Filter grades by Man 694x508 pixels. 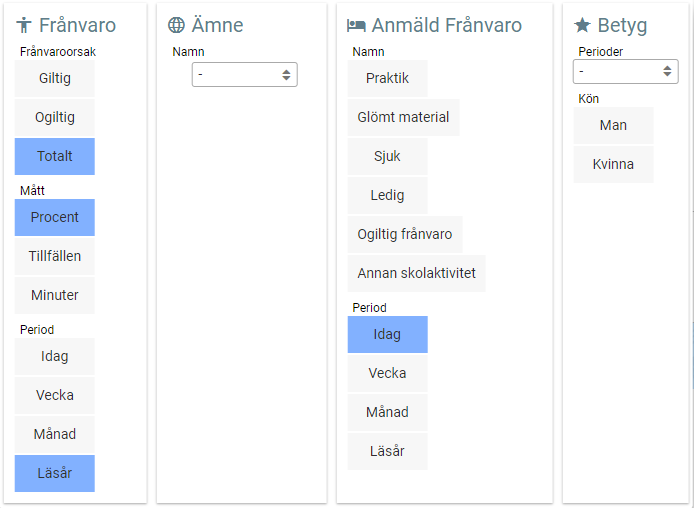(x=613, y=125)
